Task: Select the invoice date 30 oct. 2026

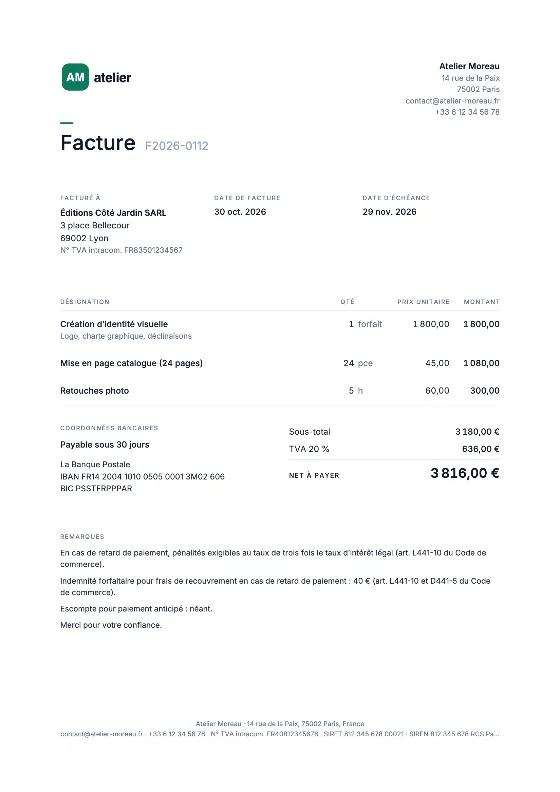Action: tap(240, 212)
